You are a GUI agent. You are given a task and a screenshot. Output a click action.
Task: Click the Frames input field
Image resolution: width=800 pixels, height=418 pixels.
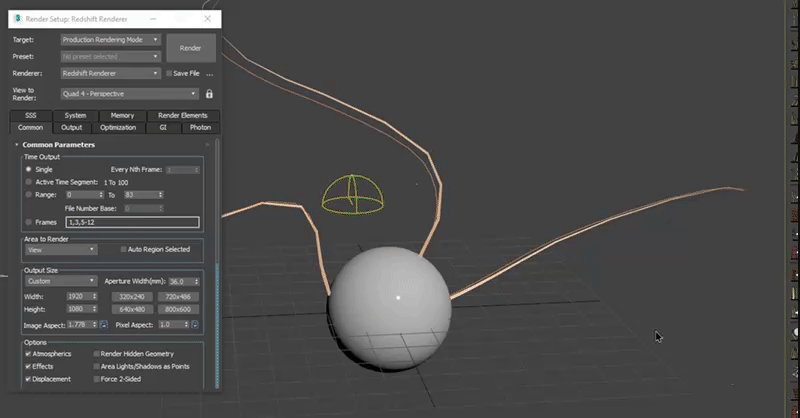point(132,222)
